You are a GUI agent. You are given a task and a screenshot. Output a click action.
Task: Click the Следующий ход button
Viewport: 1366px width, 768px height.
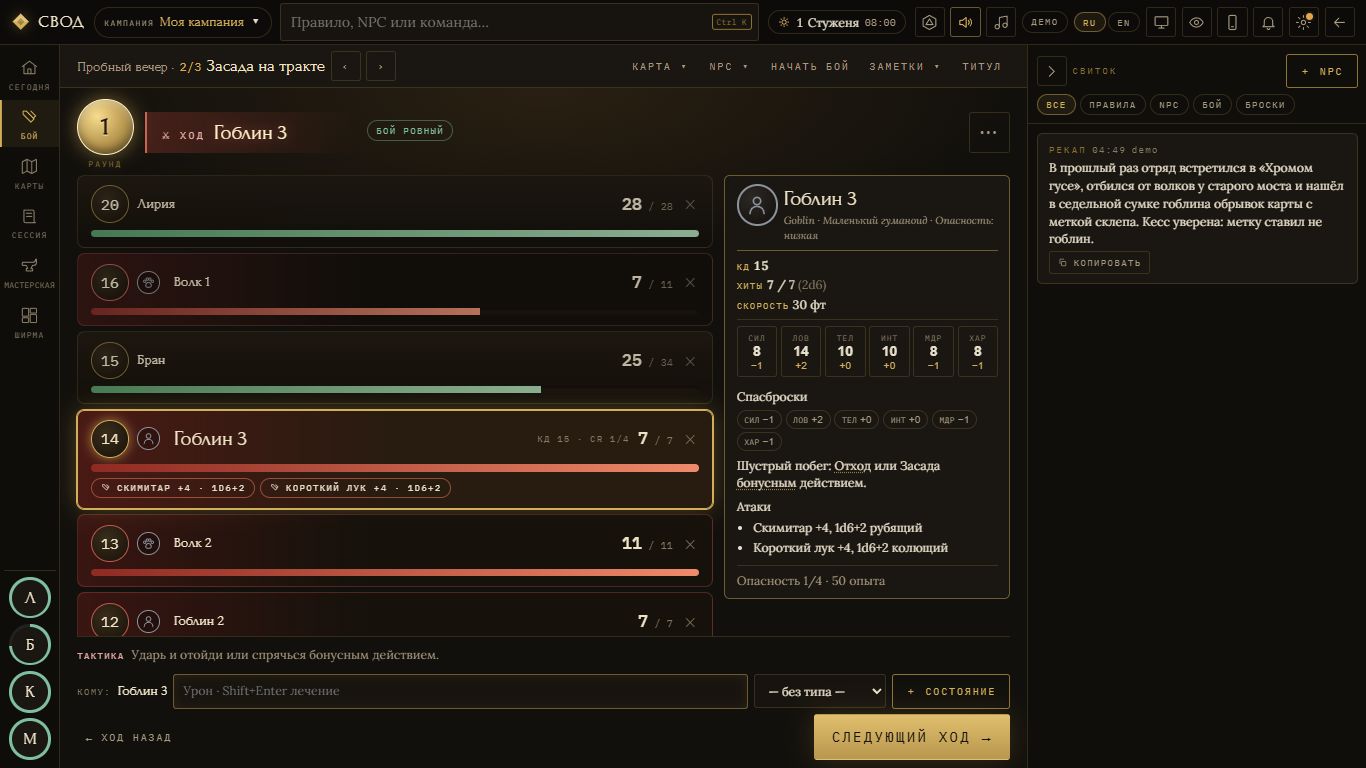tap(912, 737)
